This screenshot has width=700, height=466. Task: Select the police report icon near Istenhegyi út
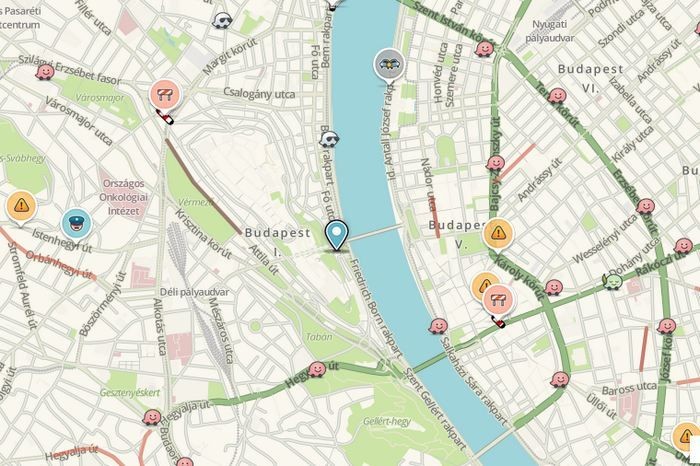pyautogui.click(x=77, y=223)
